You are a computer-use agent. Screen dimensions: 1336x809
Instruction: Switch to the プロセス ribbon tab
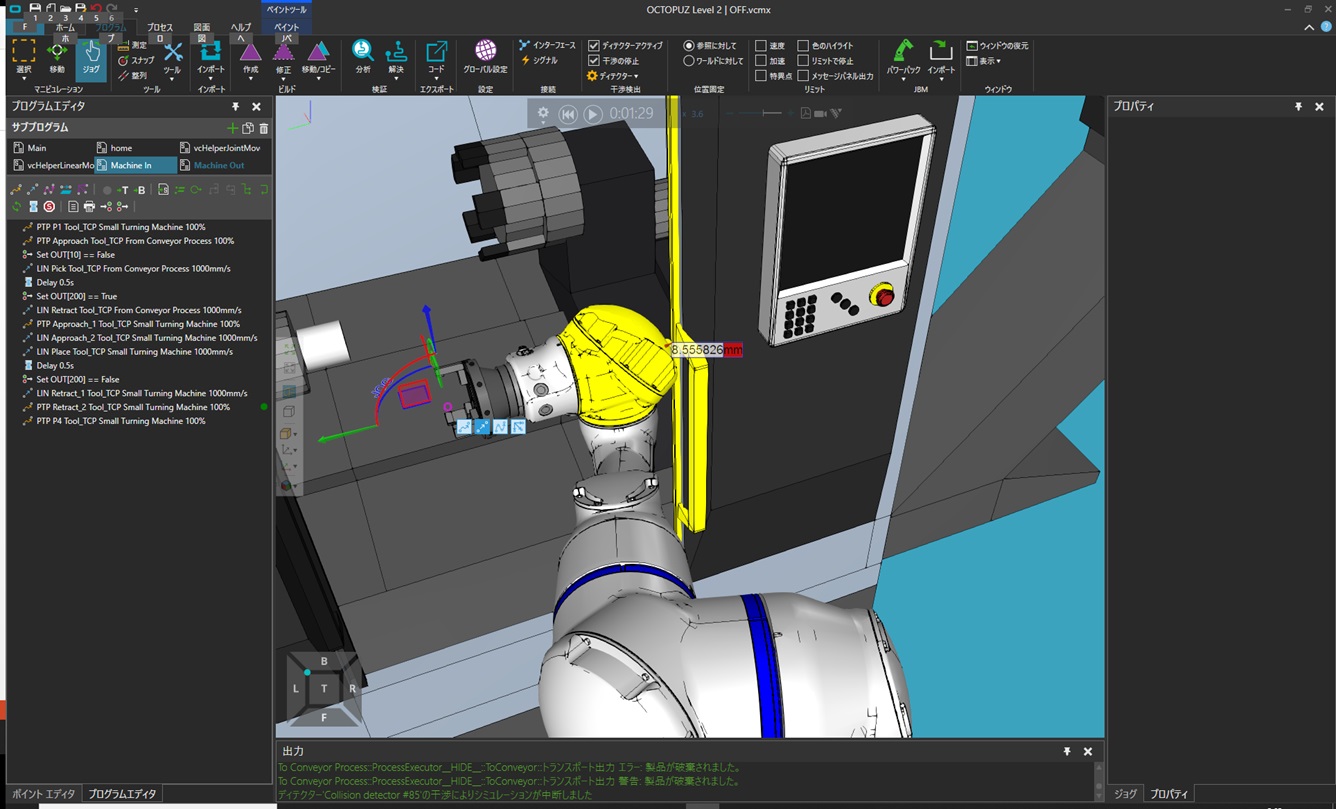point(160,27)
